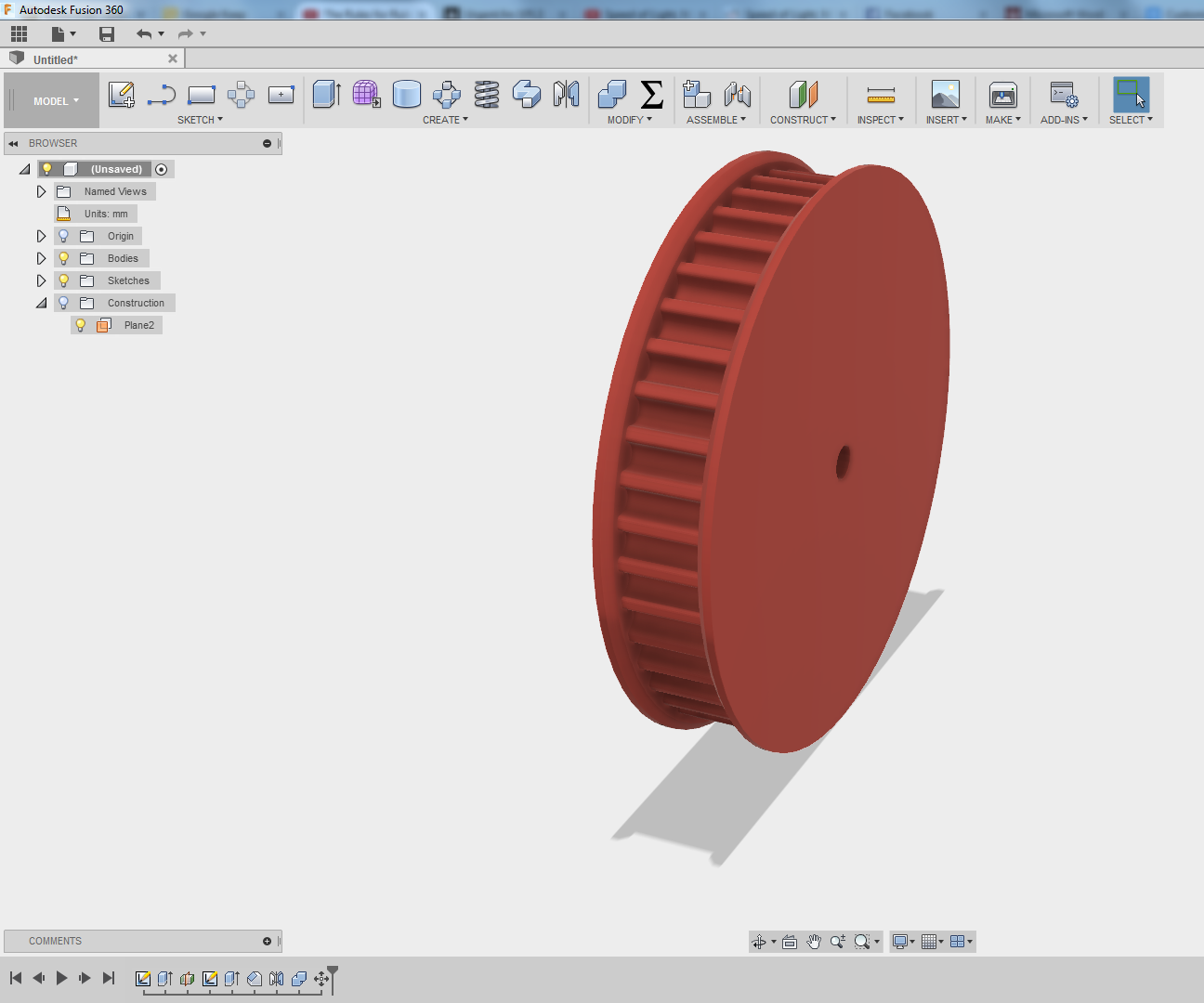Toggle Plane2 visibility off
The height and width of the screenshot is (1003, 1204).
click(80, 324)
